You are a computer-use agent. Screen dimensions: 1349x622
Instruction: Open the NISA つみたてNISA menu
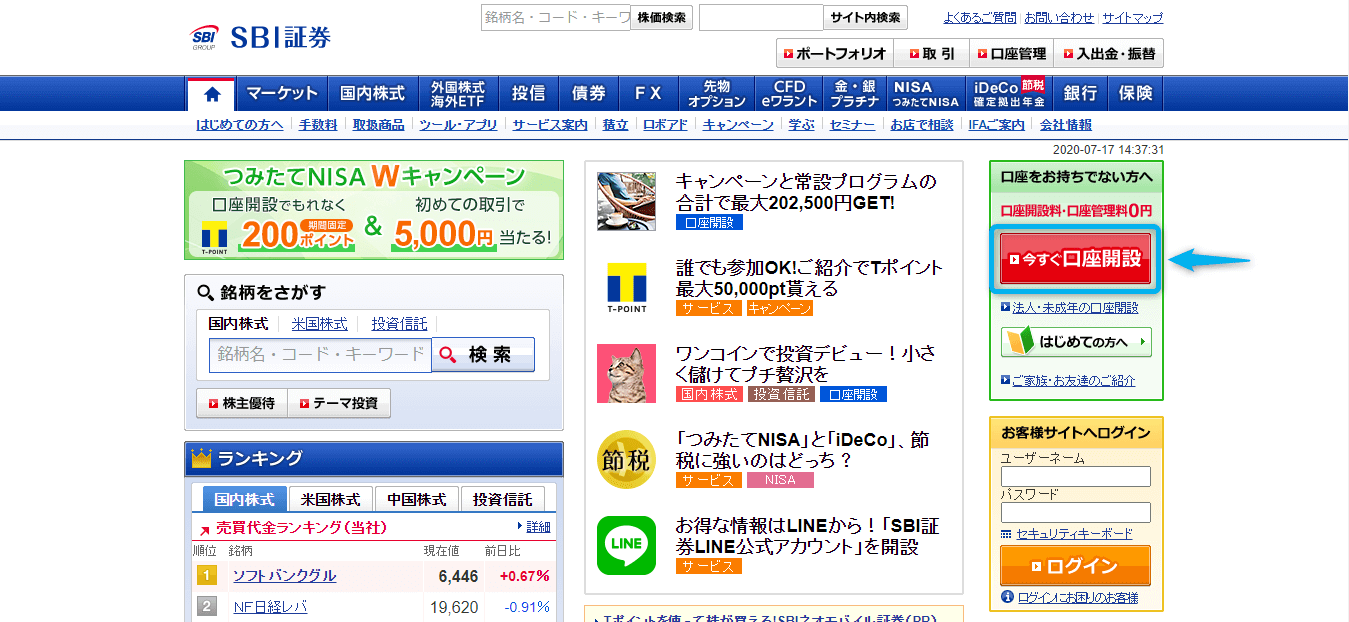[x=926, y=94]
